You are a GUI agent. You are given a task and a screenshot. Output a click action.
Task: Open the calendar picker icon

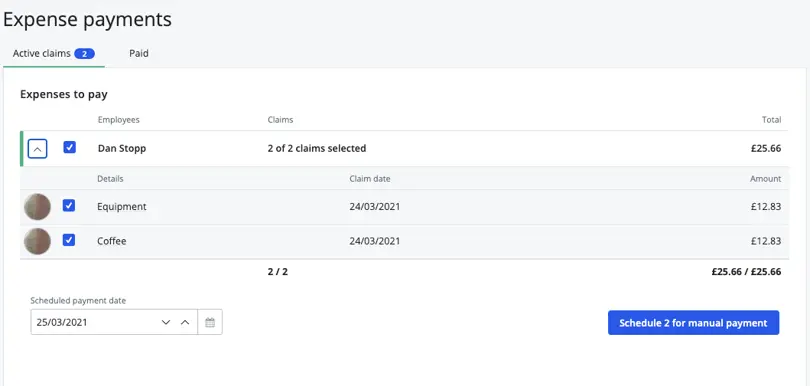[x=210, y=322]
